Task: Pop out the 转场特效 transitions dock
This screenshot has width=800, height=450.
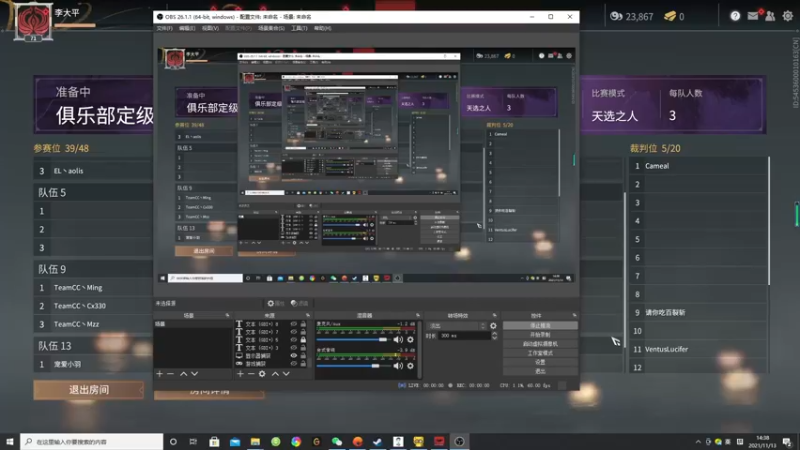Action: coord(494,315)
